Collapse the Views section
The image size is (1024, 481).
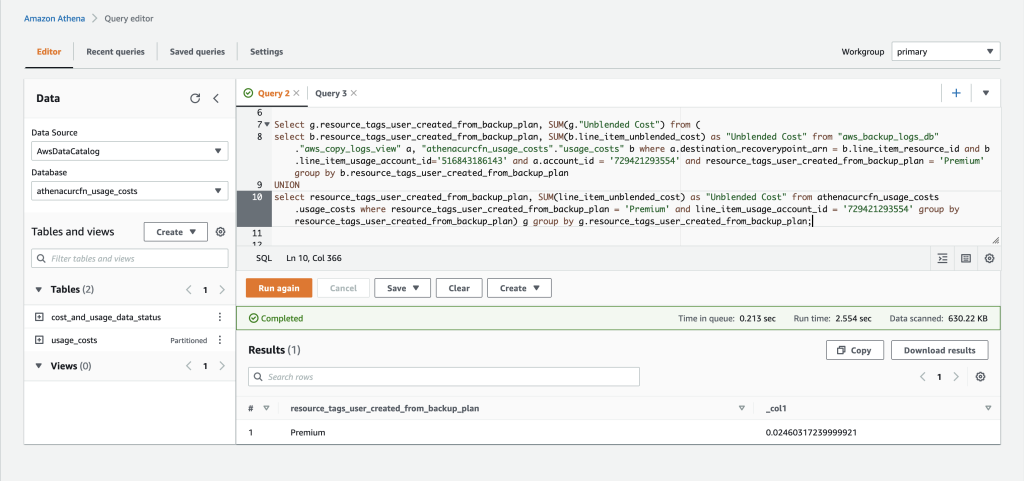[x=39, y=366]
